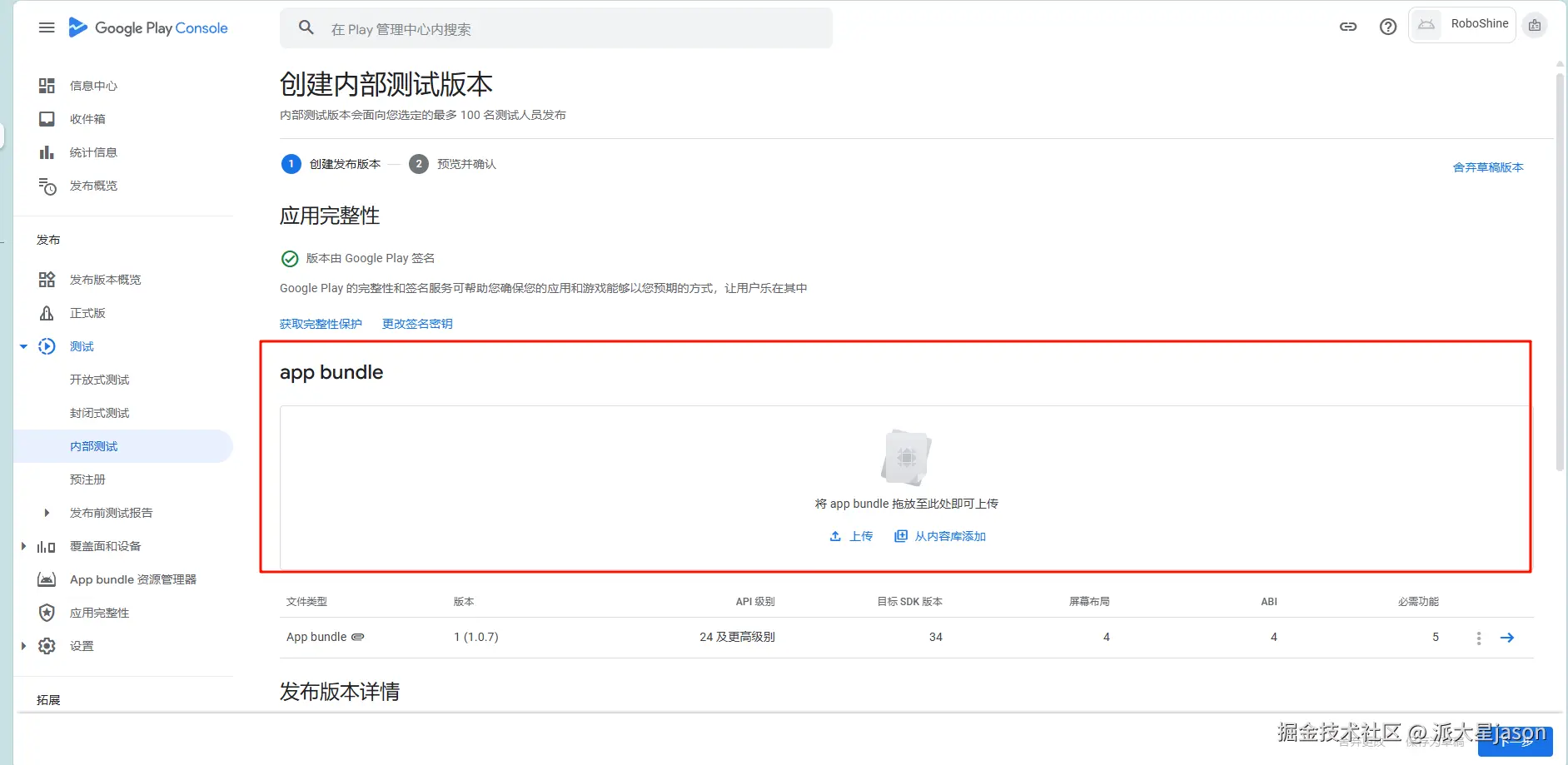Click the 测试 testing icon
The height and width of the screenshot is (765, 1568).
pyautogui.click(x=47, y=346)
